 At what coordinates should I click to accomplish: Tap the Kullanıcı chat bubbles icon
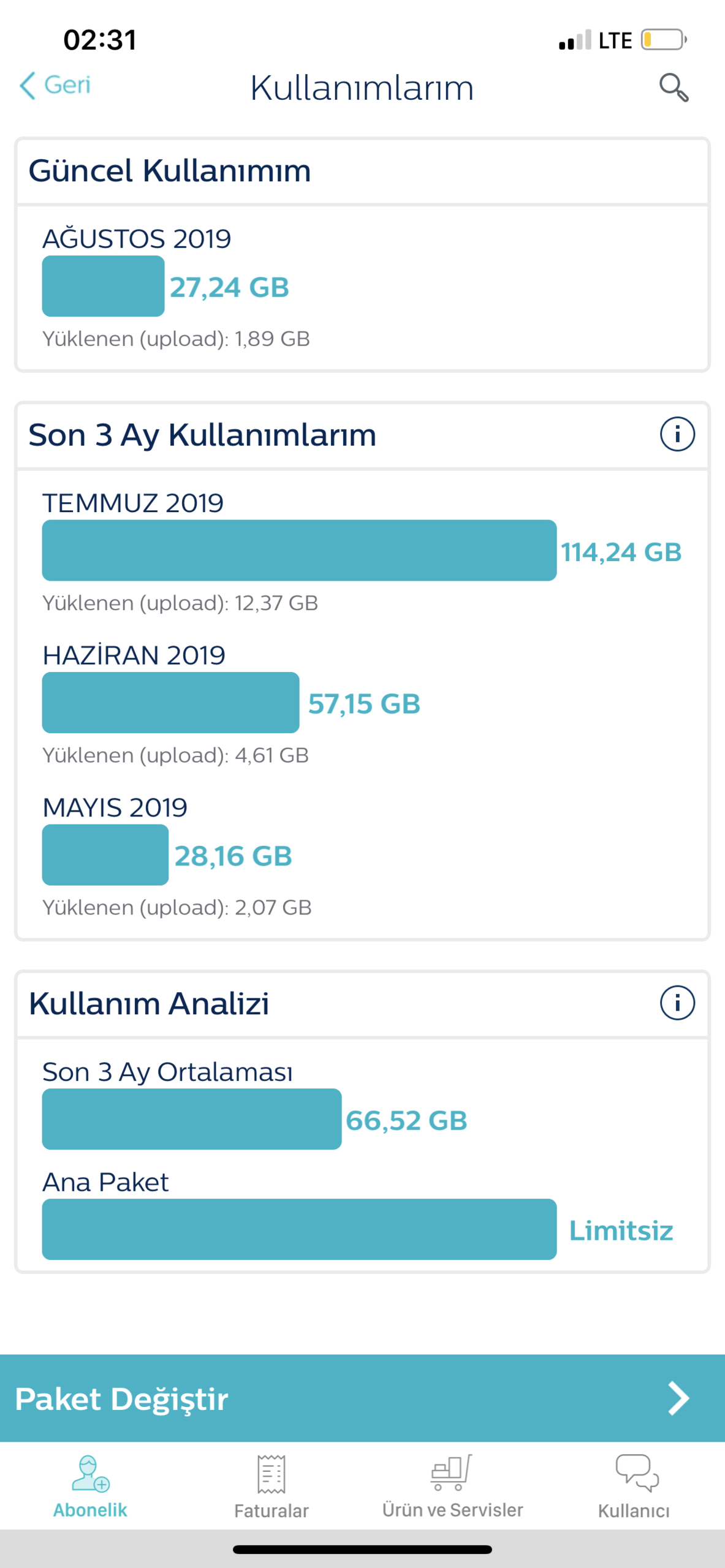tap(637, 1473)
